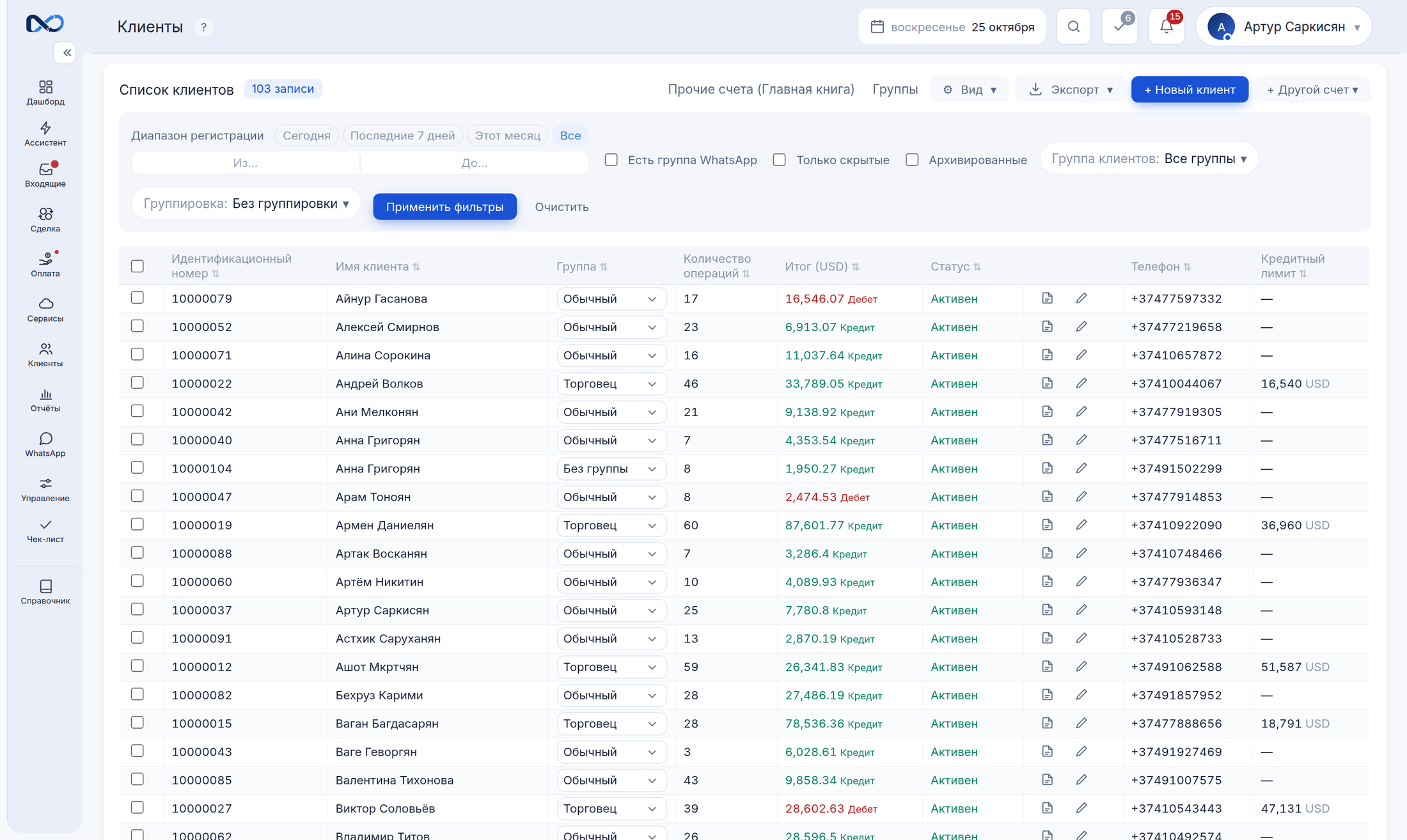Enable Есть группа WhatsApp checkbox
This screenshot has width=1407, height=840.
click(611, 160)
